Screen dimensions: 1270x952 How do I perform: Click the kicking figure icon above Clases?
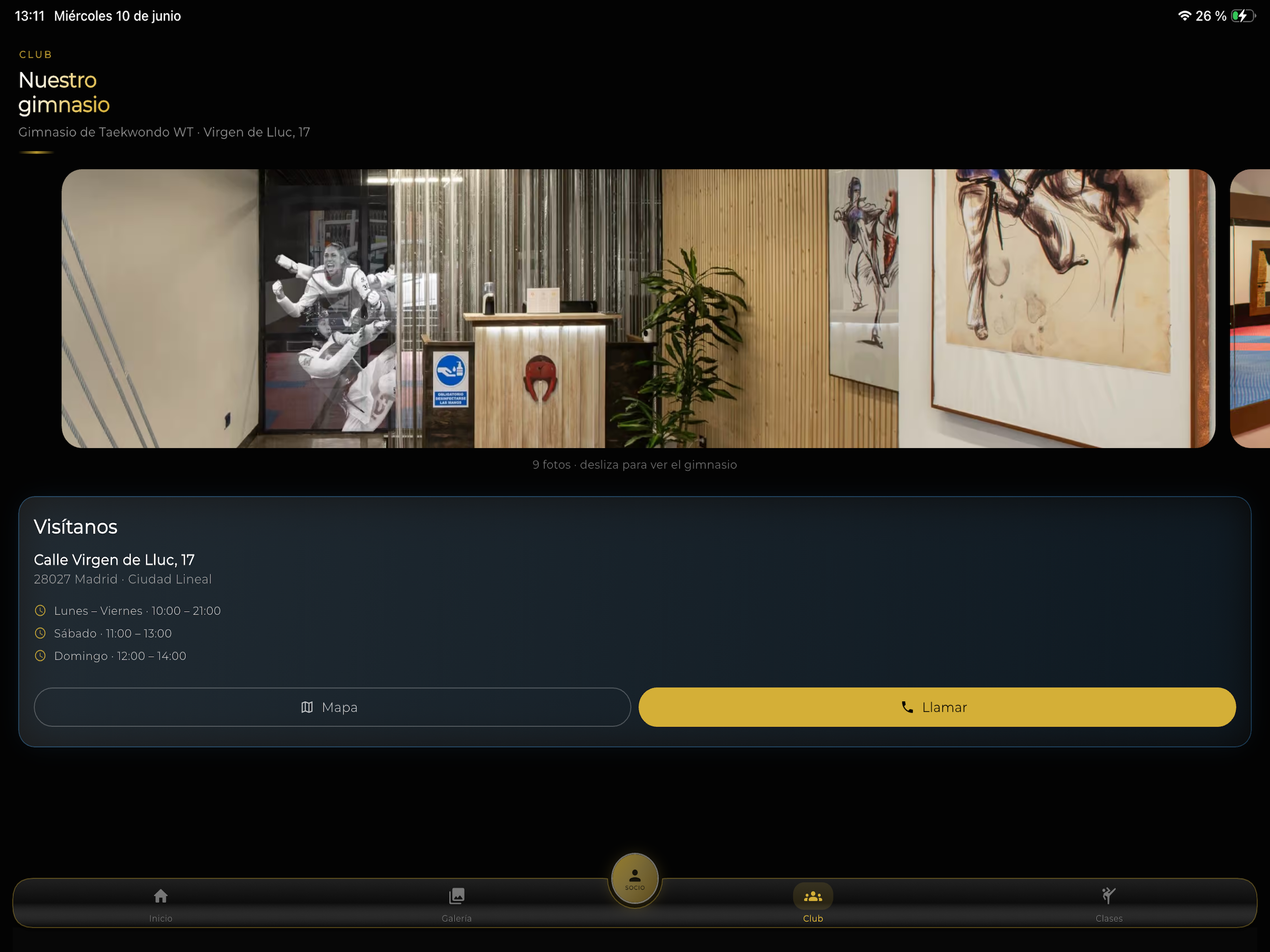coord(1109,895)
